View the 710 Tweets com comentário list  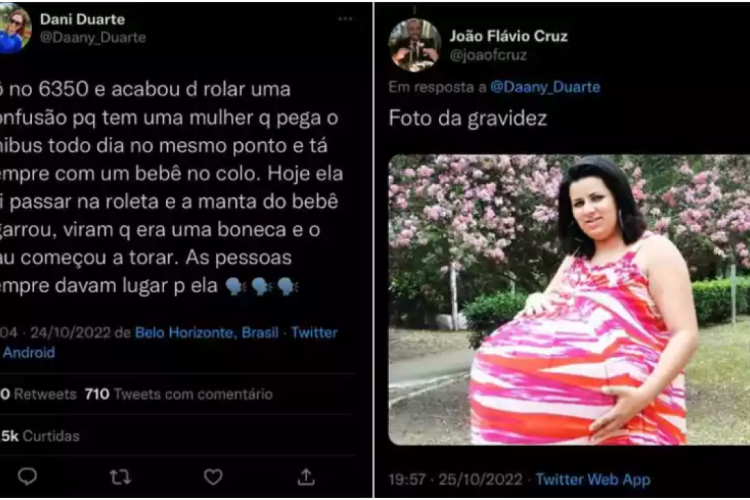point(178,394)
